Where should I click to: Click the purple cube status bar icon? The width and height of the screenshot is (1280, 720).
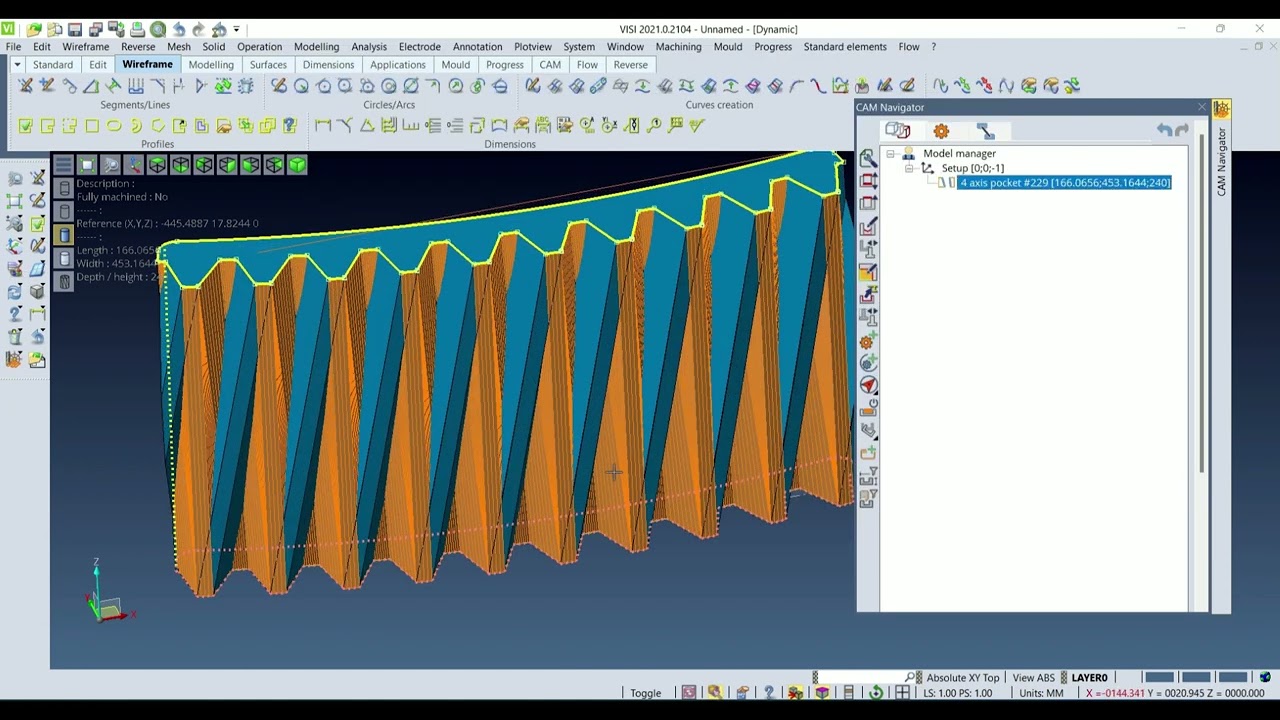tap(822, 693)
